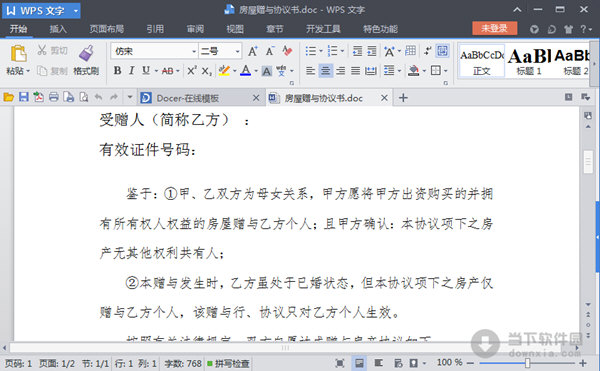Expand the font color dropdown arrow
This screenshot has height=371, width=600.
pyautogui.click(x=256, y=71)
